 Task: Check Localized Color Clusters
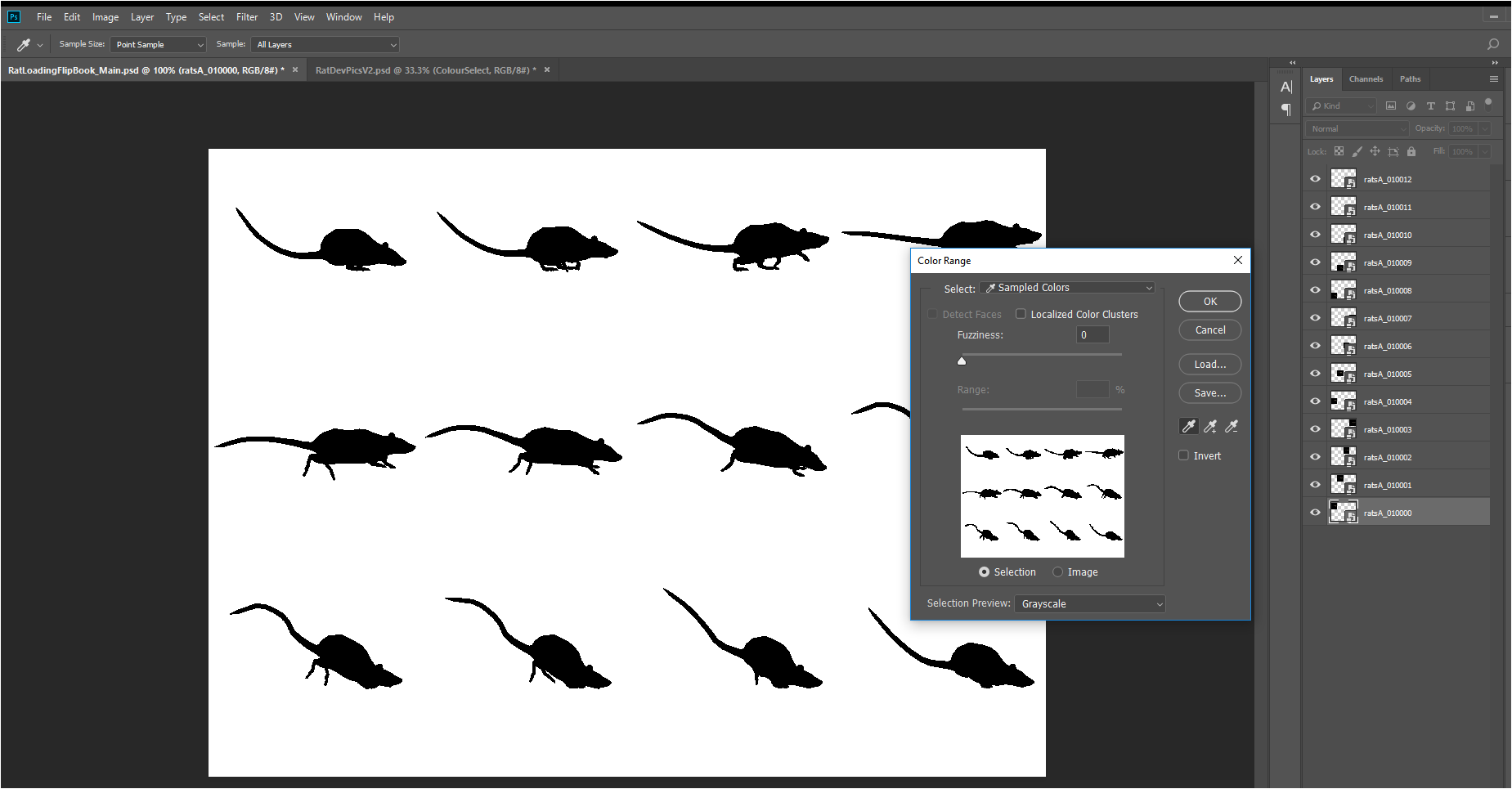click(x=1021, y=313)
